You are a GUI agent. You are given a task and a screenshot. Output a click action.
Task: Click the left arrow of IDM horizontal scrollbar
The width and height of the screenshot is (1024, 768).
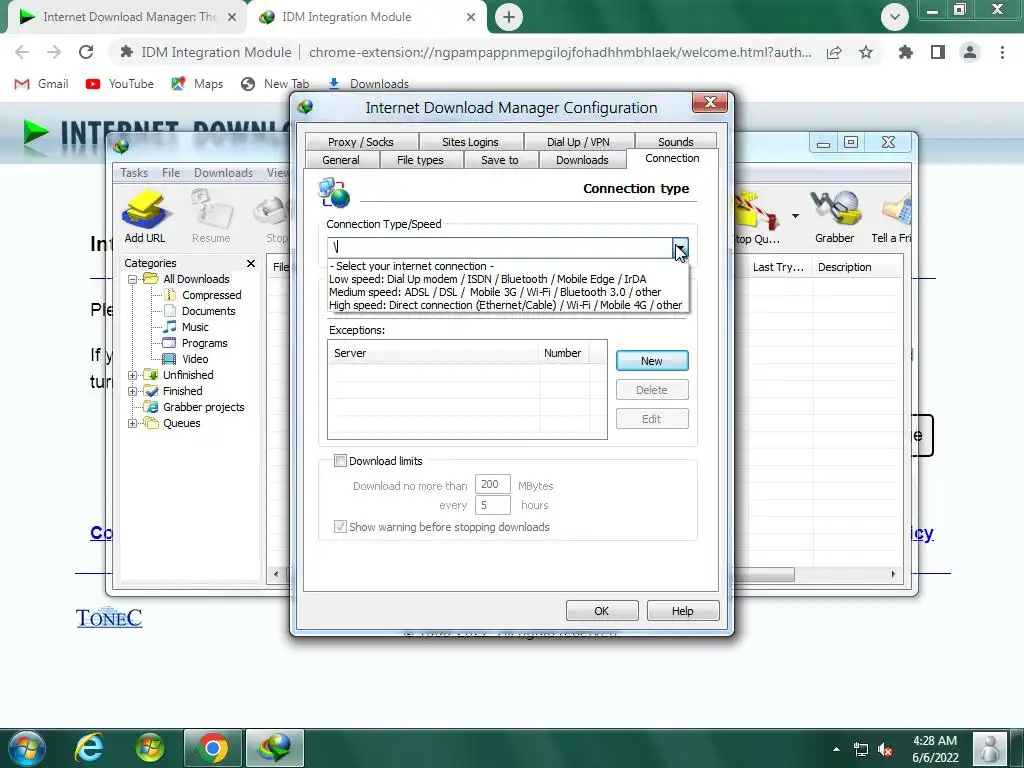click(276, 574)
